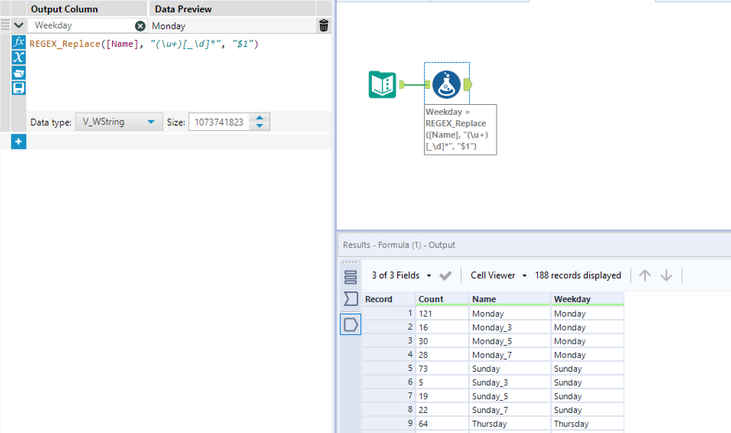
Task: Select the Formula tool on canvas
Action: coord(446,84)
